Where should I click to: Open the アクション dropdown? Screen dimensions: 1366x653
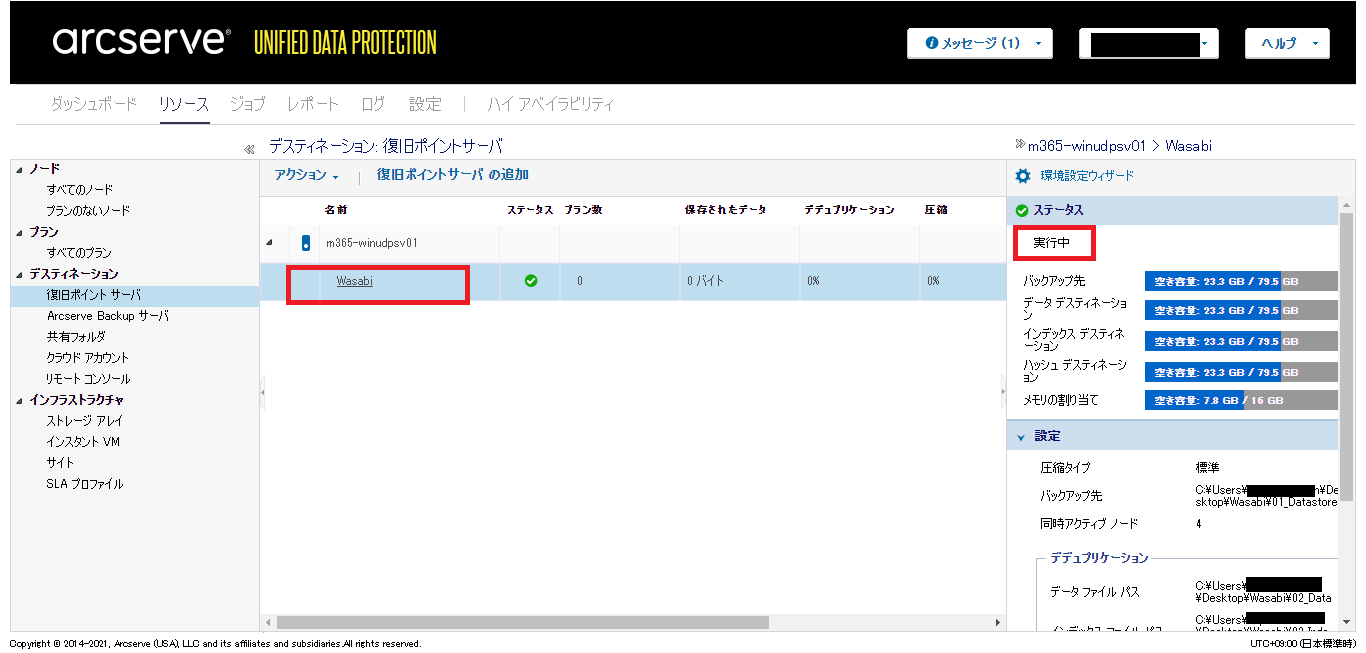click(x=306, y=175)
